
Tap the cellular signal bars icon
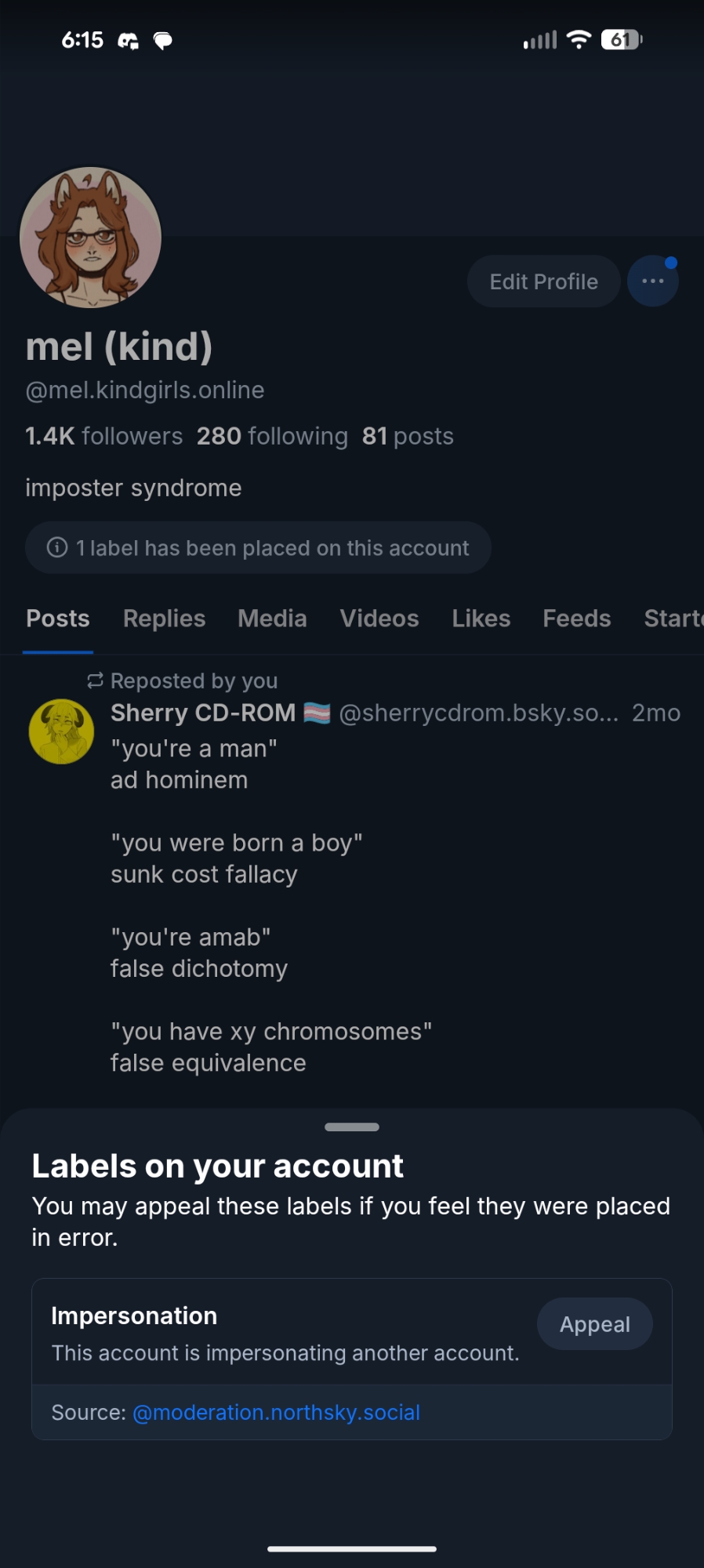[539, 39]
